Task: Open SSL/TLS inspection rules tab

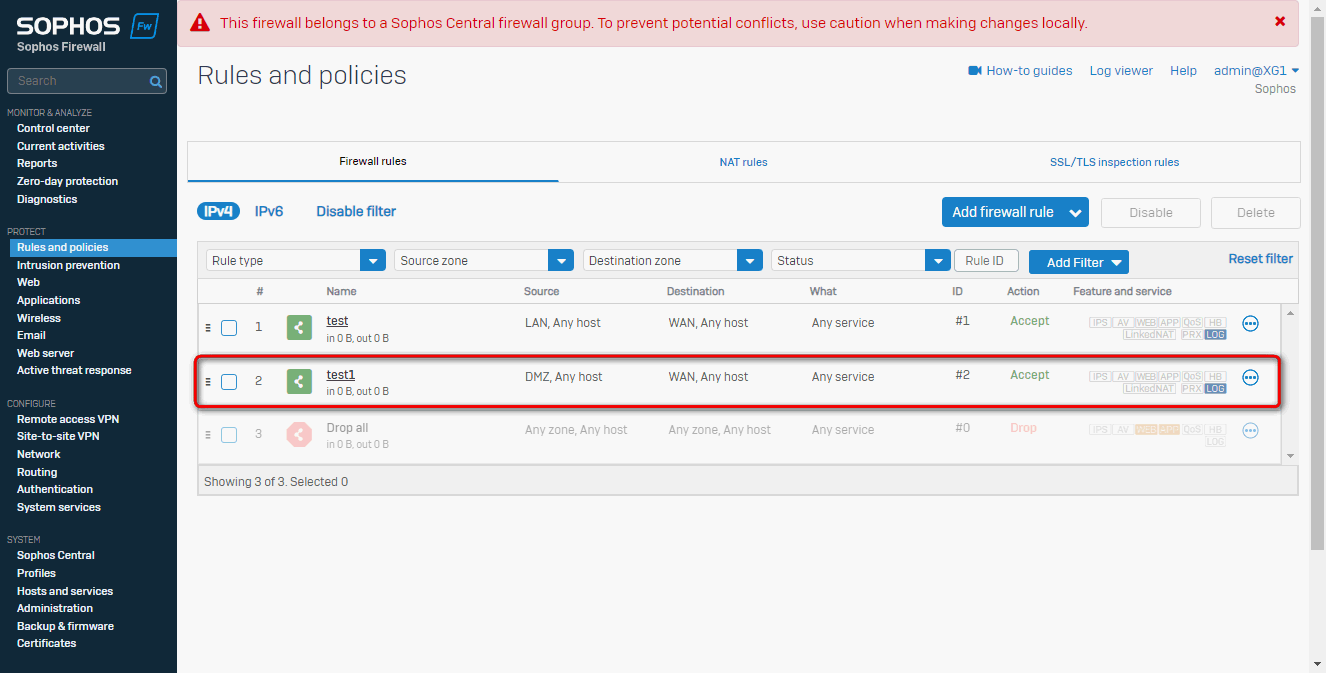Action: 1114,162
